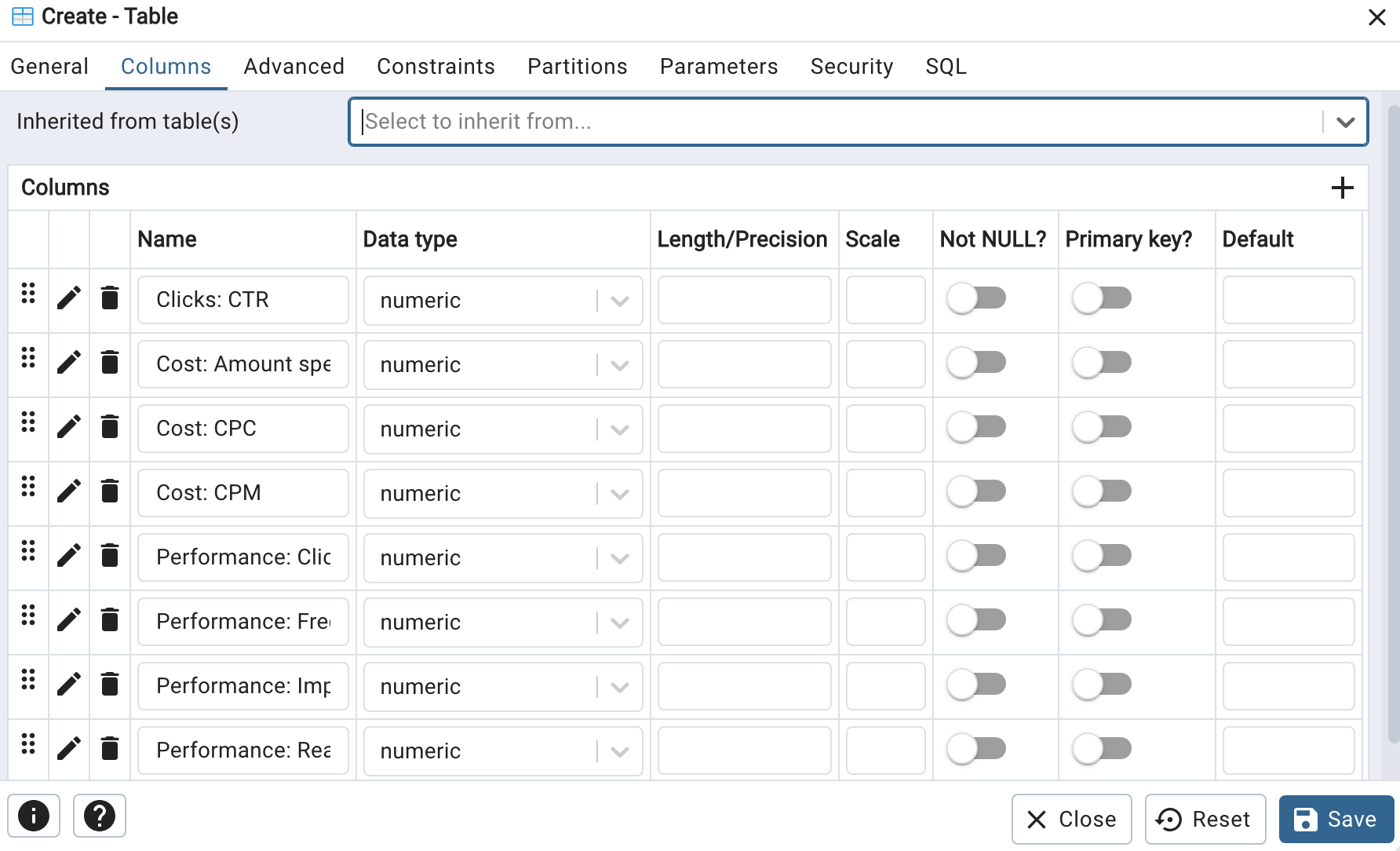
Task: Open the help question mark button
Action: click(x=100, y=816)
